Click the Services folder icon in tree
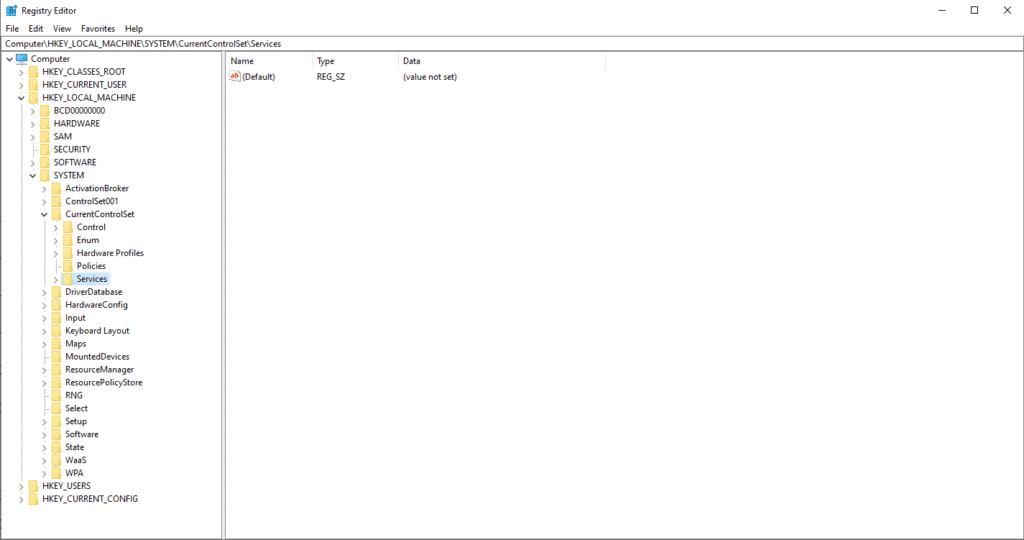This screenshot has height=540, width=1024. click(x=68, y=279)
